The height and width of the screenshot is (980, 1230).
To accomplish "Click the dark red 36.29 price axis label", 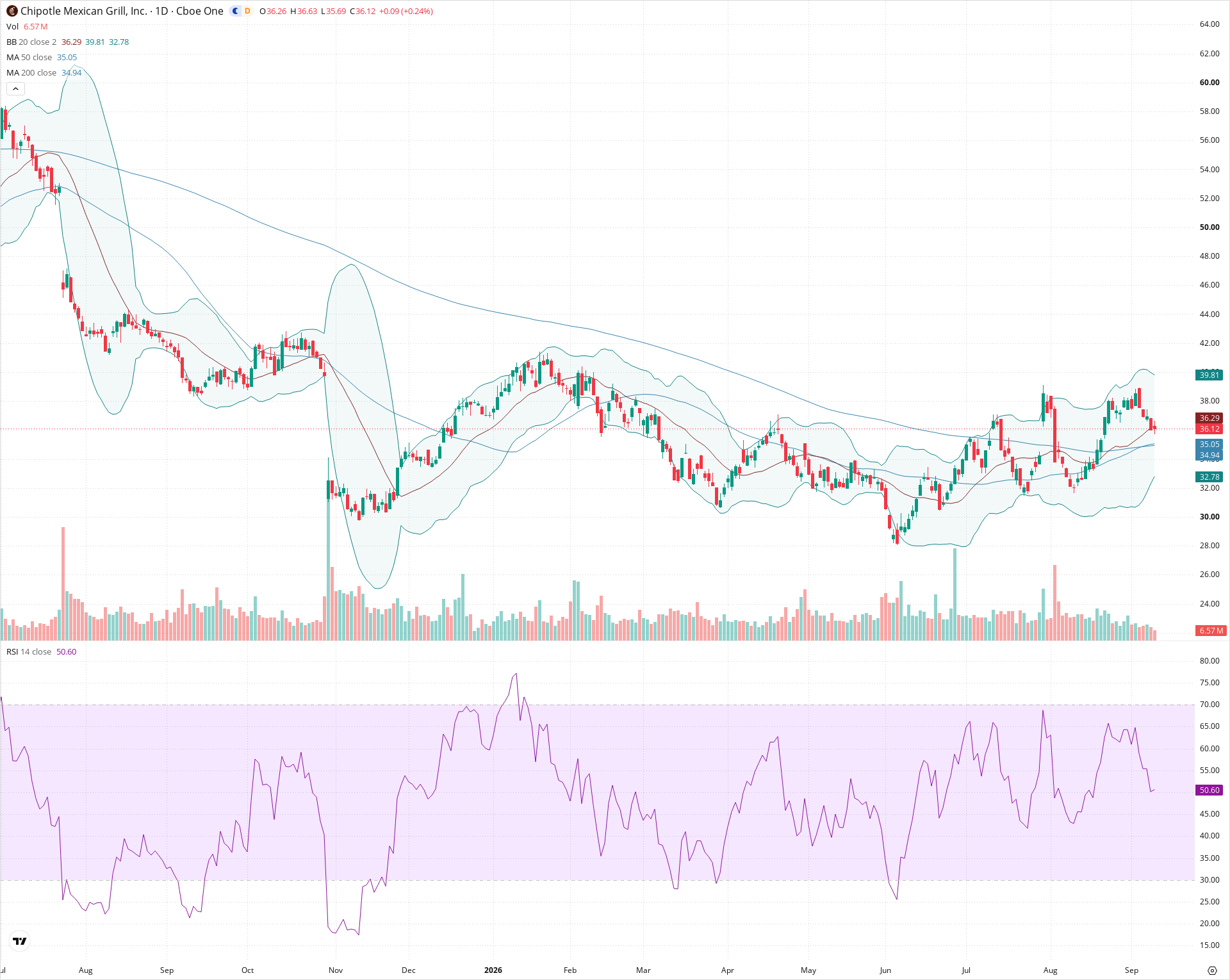I will tap(1209, 418).
